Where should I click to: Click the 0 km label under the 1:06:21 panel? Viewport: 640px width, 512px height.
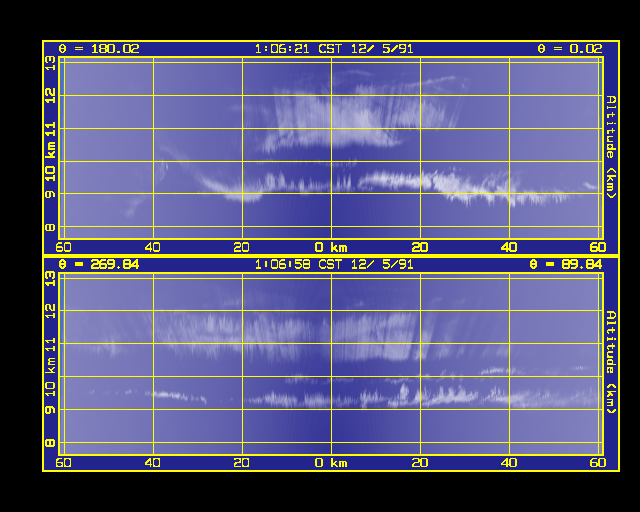point(331,247)
